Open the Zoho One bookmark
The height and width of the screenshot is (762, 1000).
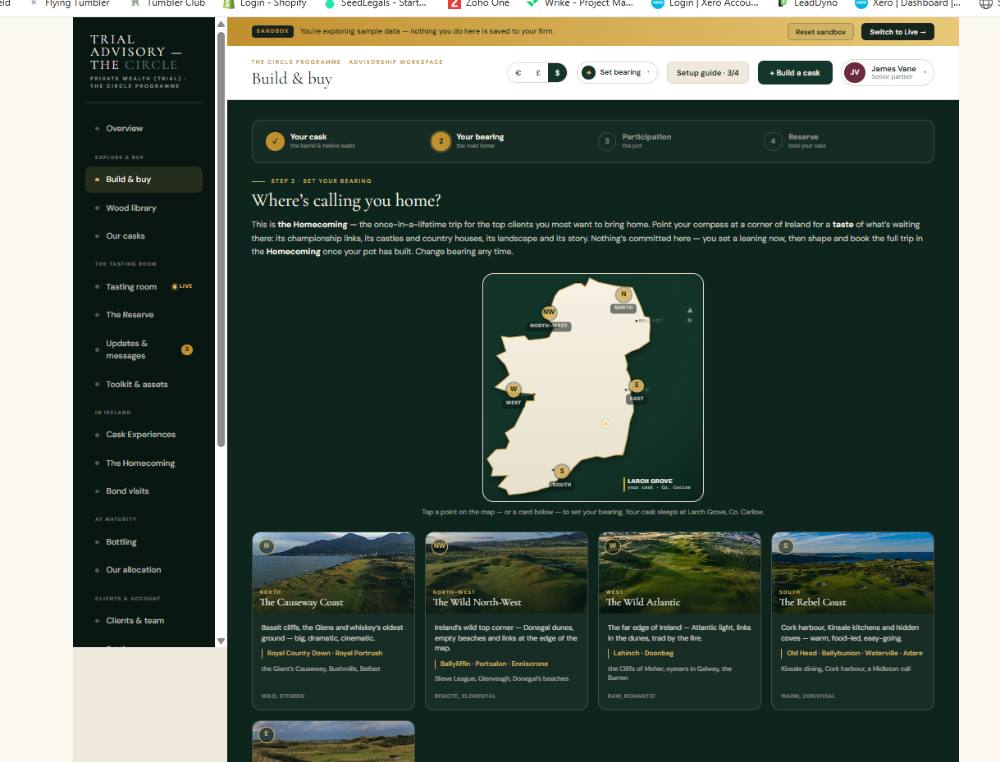click(x=479, y=4)
